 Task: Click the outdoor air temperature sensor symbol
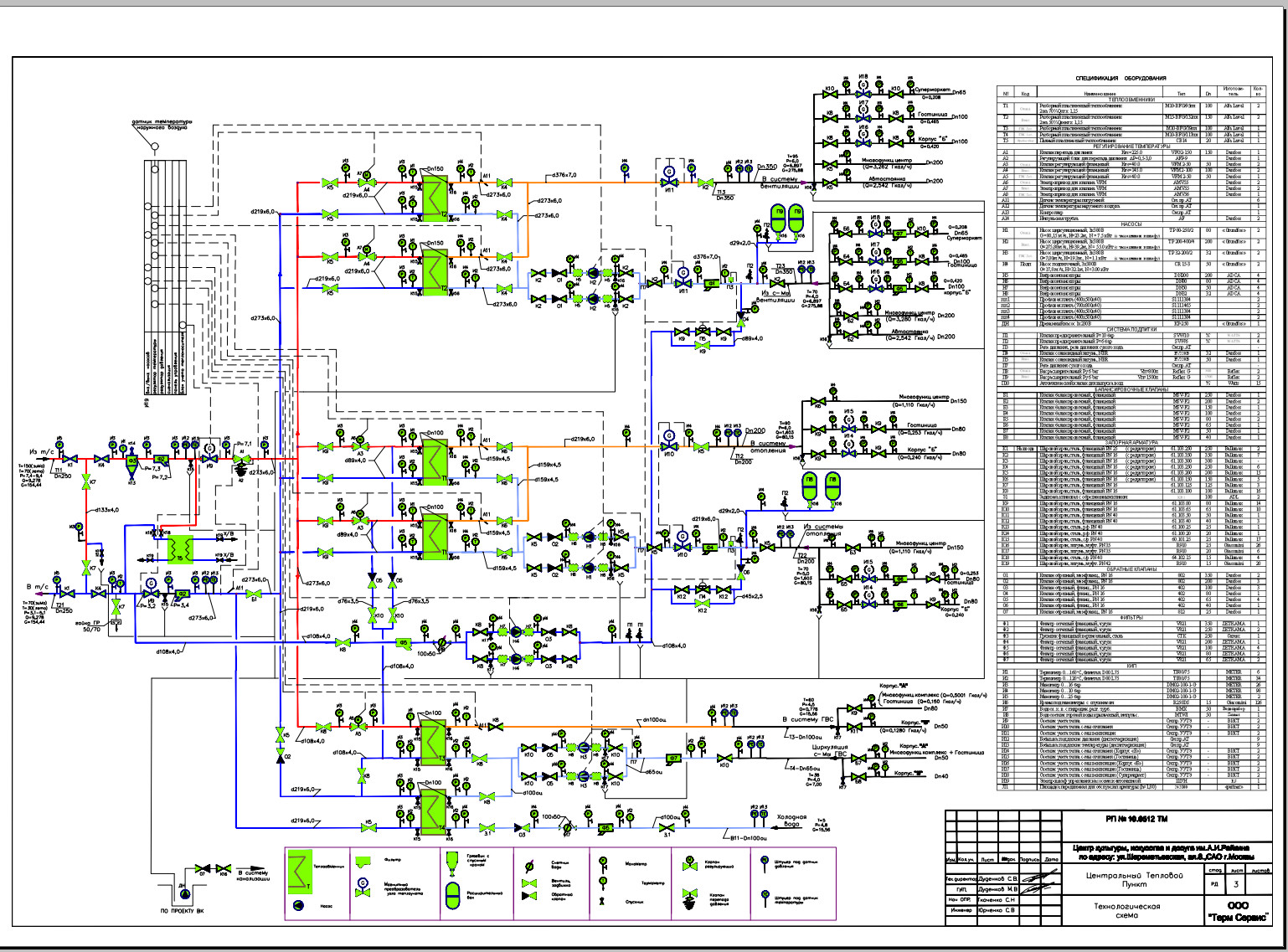coord(155,146)
